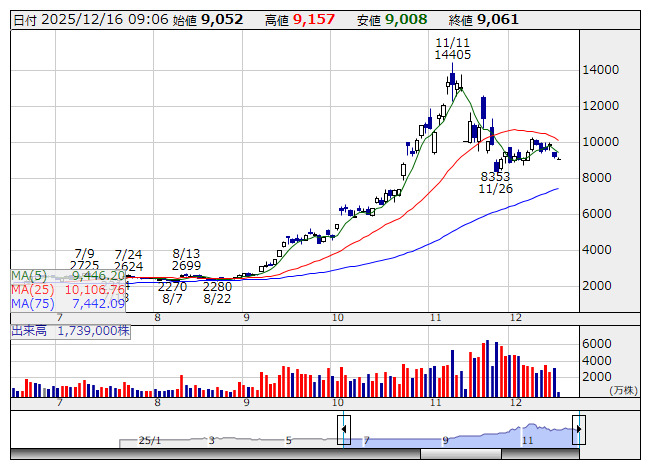Click the 7/24 2624 high label

(128, 261)
